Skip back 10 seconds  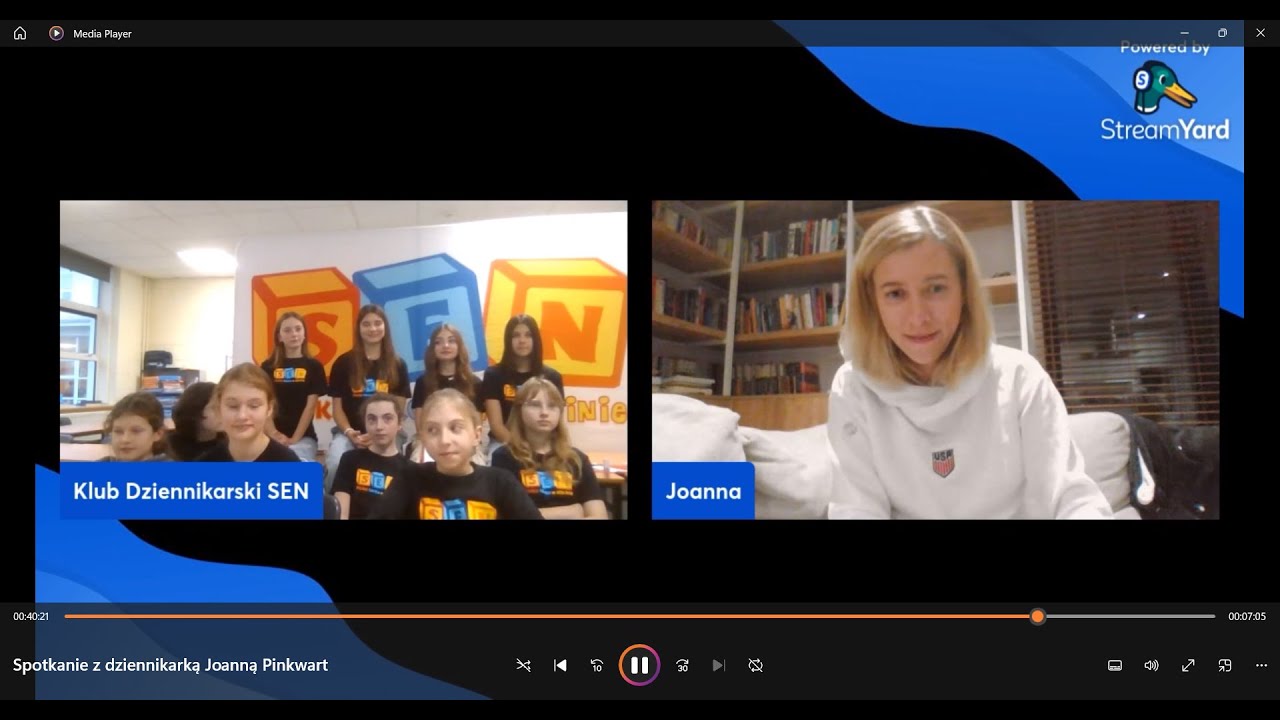click(x=597, y=665)
